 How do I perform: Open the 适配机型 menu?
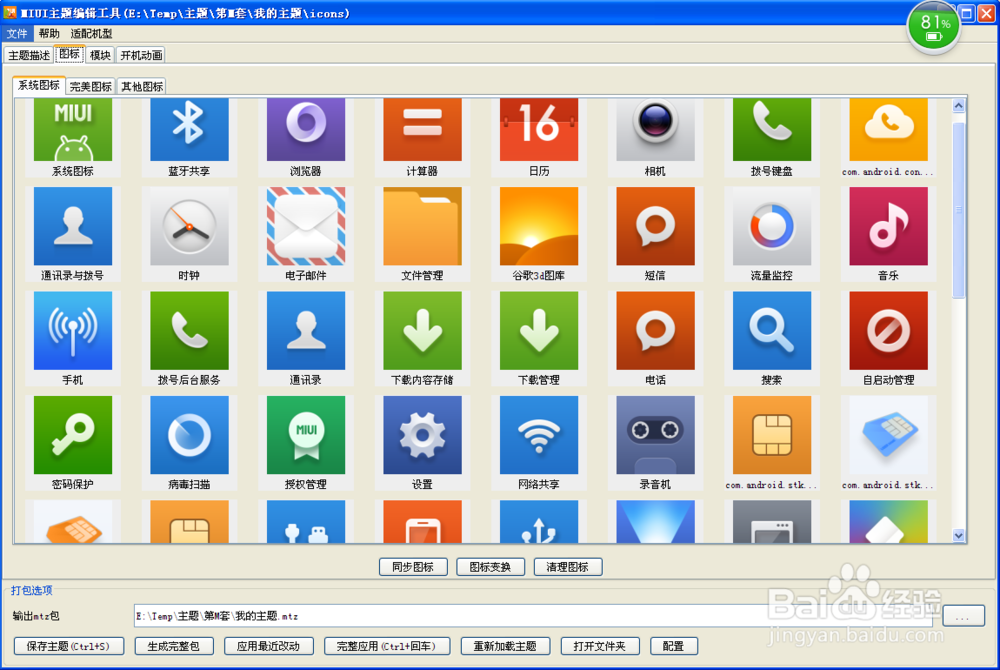[91, 34]
